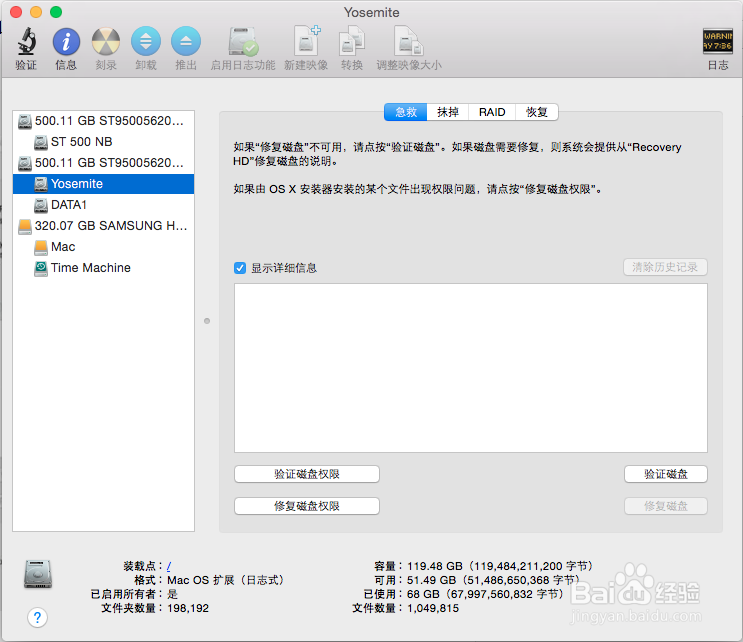
Task: Click the New Image toolbar icon
Action: click(x=306, y=41)
